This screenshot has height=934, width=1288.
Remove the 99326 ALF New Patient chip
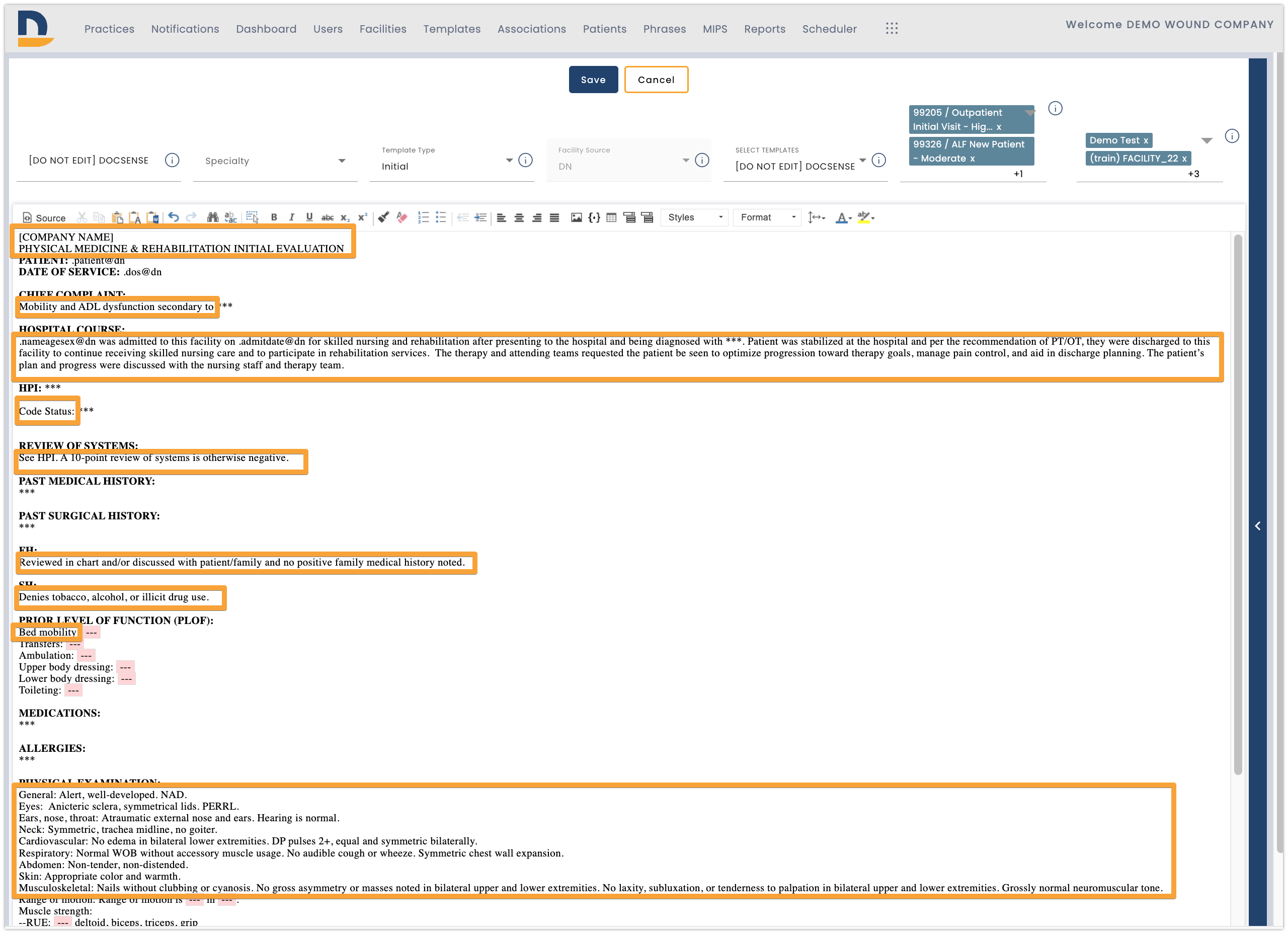[972, 159]
